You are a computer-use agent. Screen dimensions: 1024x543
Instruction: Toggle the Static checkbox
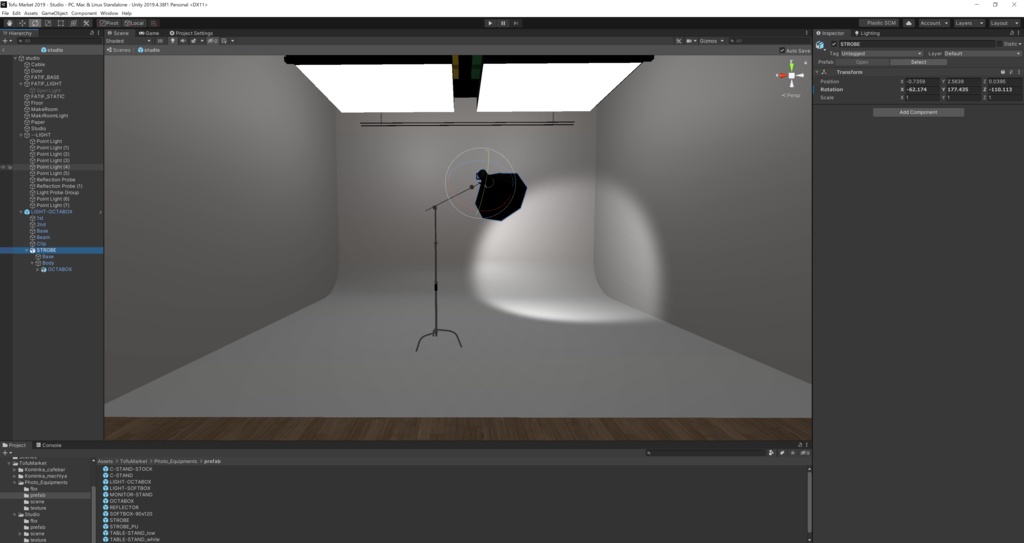click(999, 44)
